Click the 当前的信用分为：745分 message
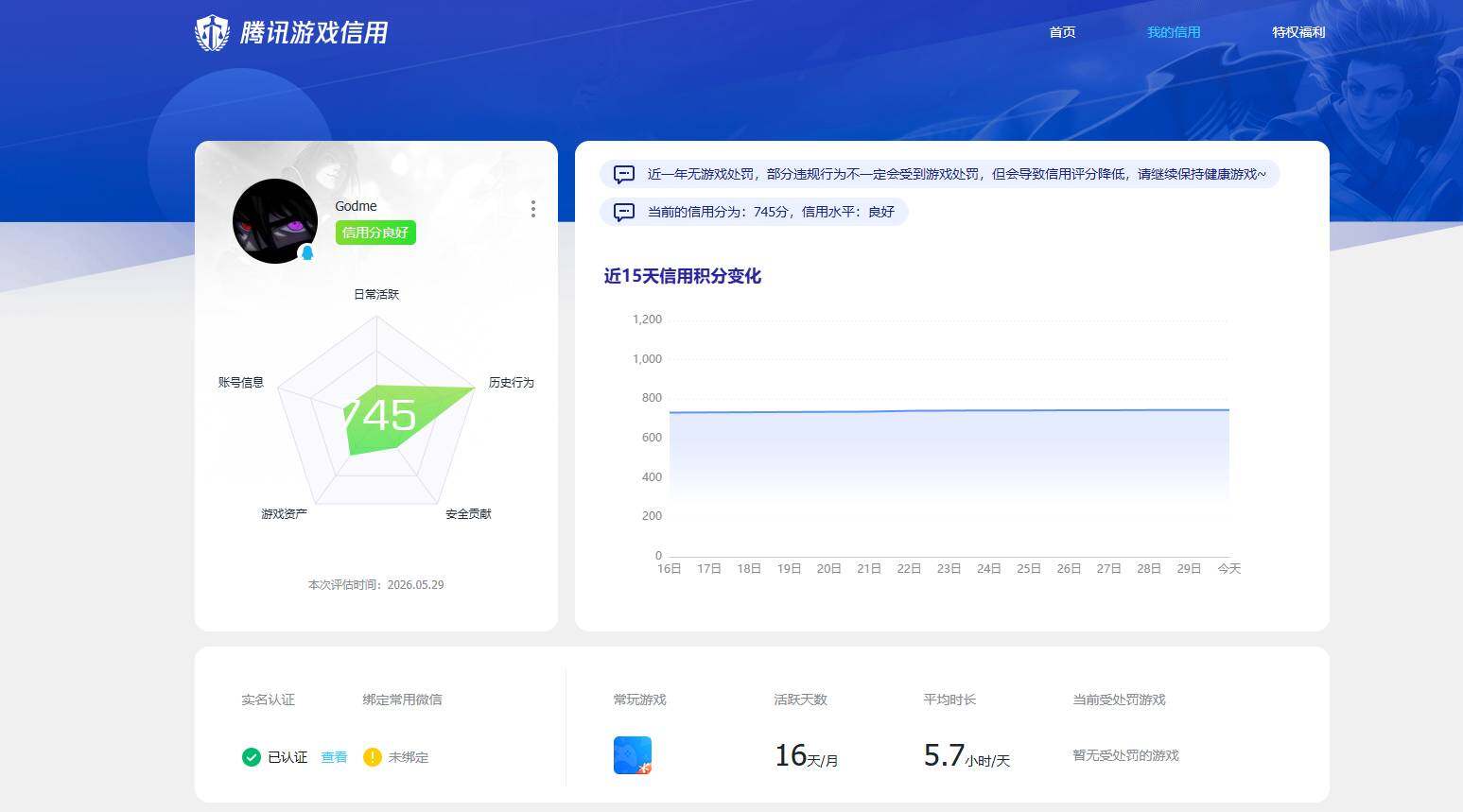This screenshot has width=1463, height=812. [754, 212]
